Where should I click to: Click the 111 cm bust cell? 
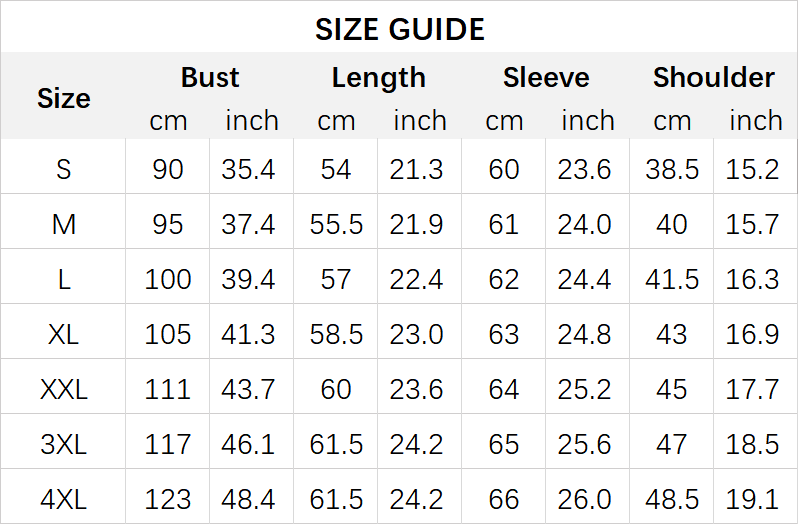click(168, 389)
